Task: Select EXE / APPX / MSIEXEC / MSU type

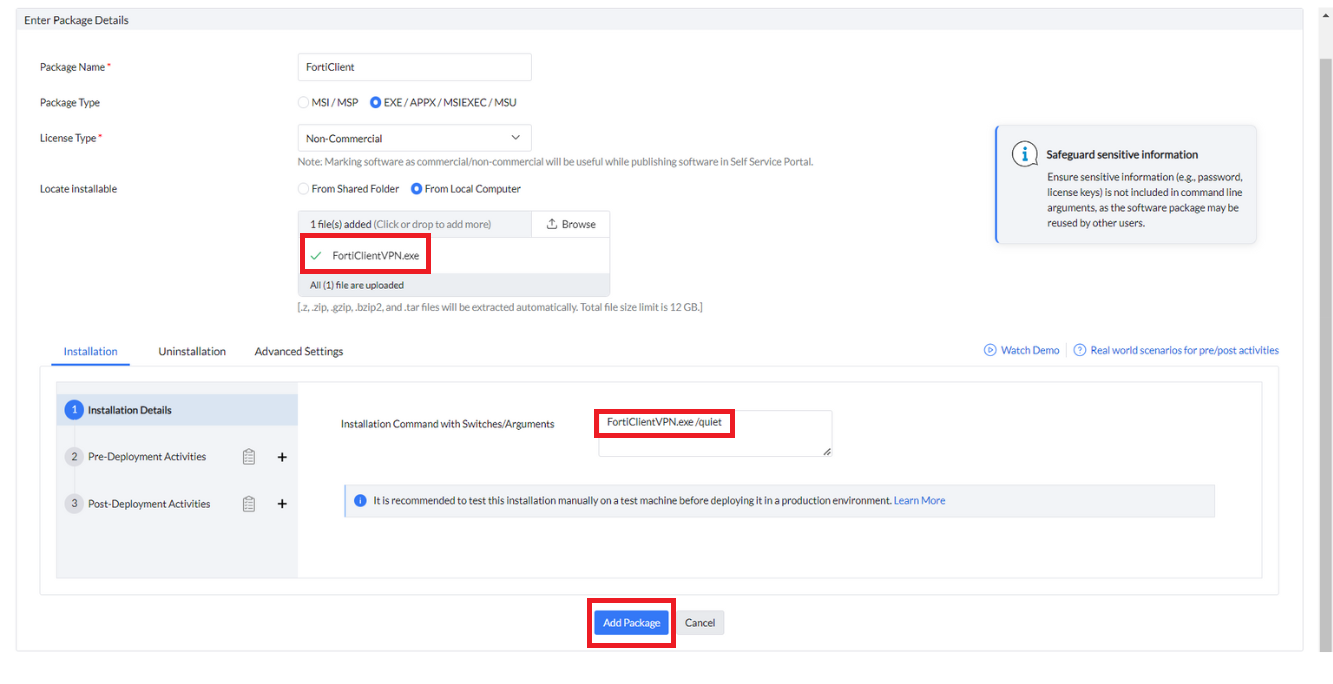Action: [x=376, y=102]
